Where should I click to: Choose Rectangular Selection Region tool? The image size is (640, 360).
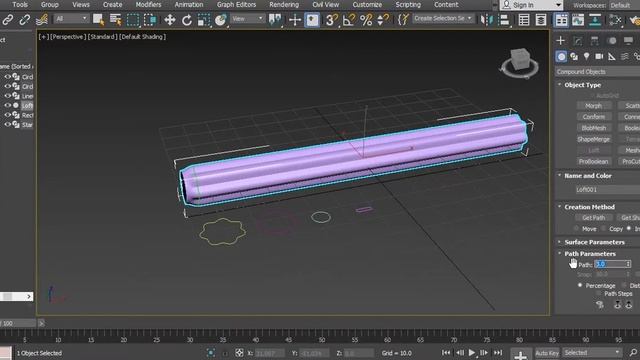click(133, 20)
